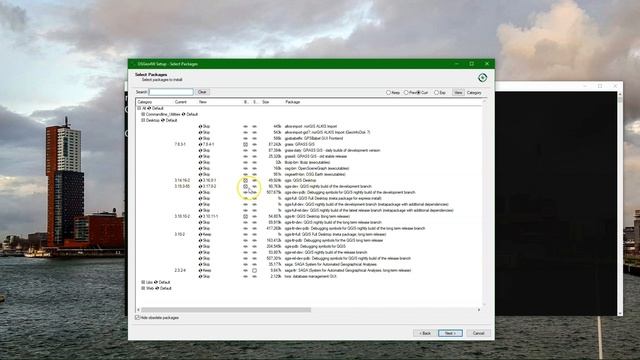Select the Prev radio button
Viewport: 640px width, 360px height.
(406, 93)
